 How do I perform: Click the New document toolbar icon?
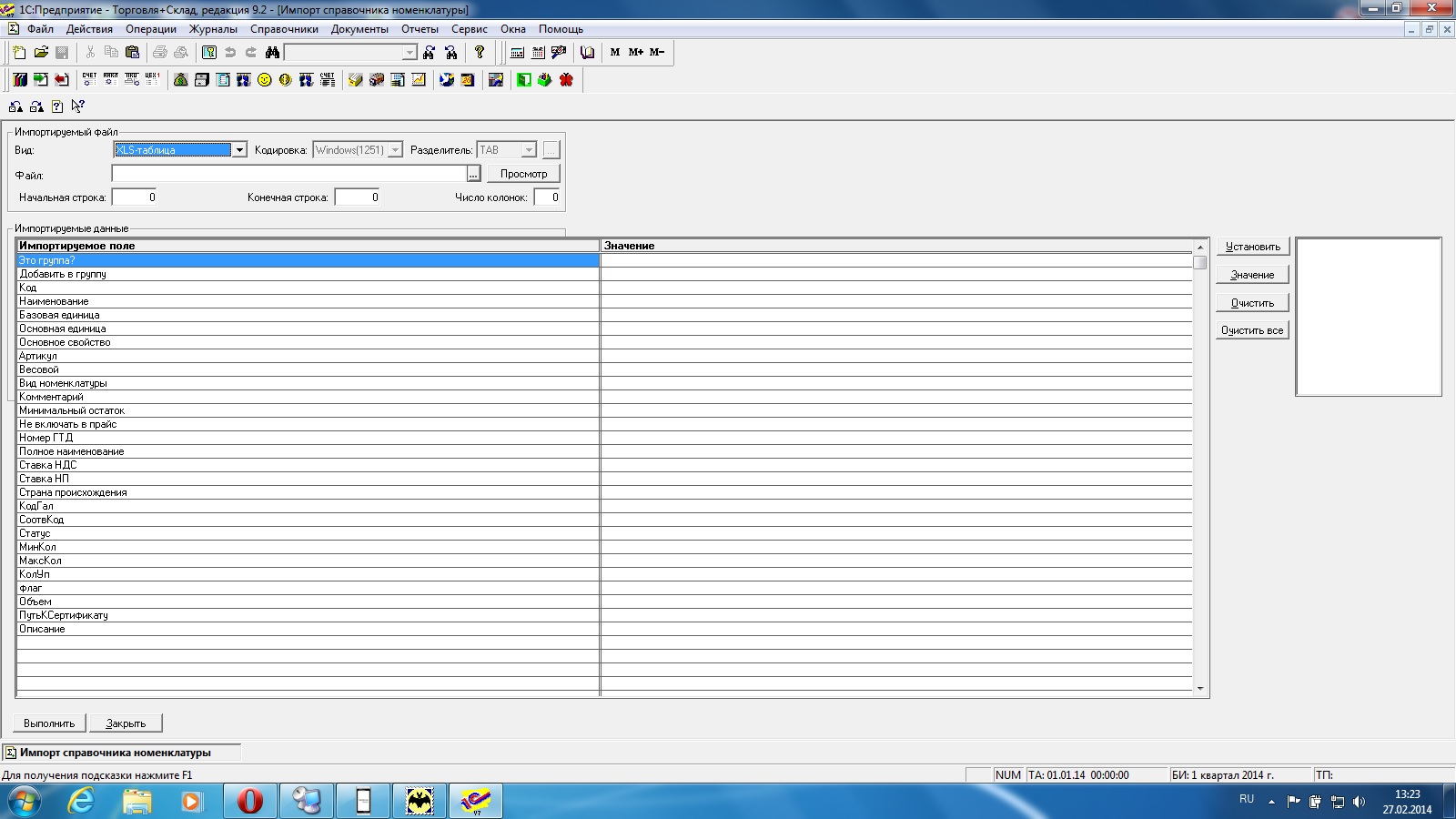[19, 53]
